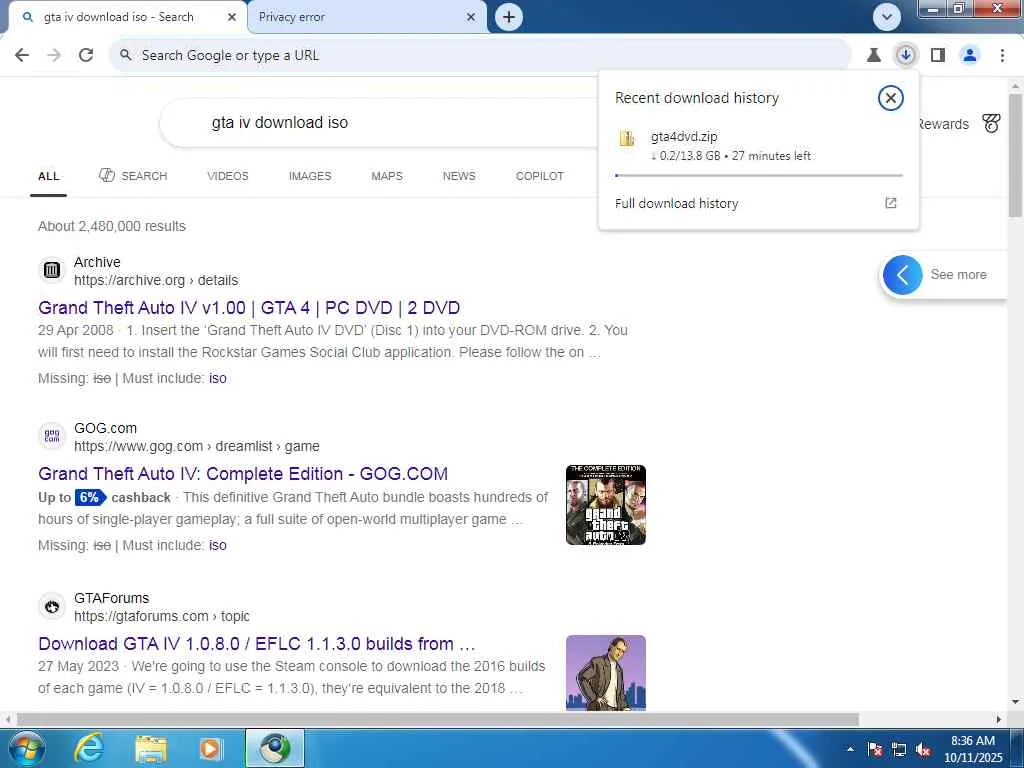Click the external link icon beside Full download history

pyautogui.click(x=890, y=203)
